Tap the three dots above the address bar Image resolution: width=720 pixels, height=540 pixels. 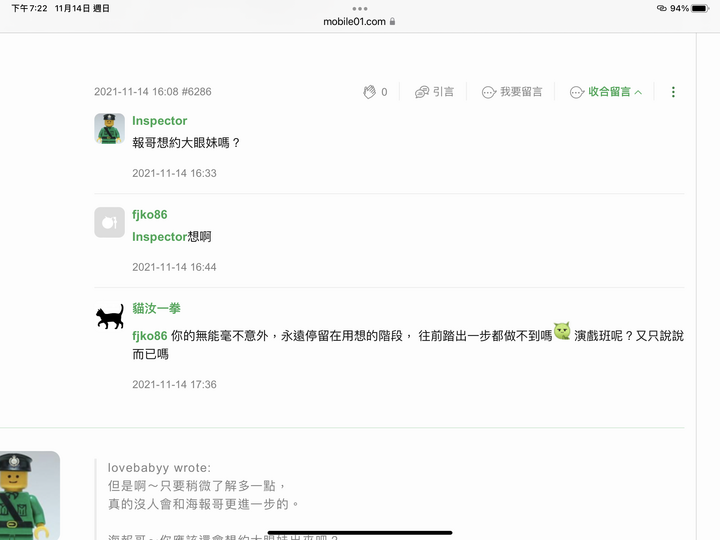point(360,9)
